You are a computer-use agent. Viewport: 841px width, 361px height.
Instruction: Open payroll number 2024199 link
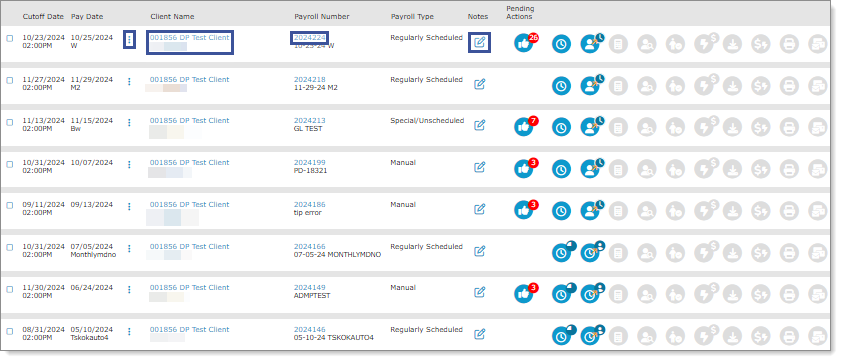tap(309, 163)
